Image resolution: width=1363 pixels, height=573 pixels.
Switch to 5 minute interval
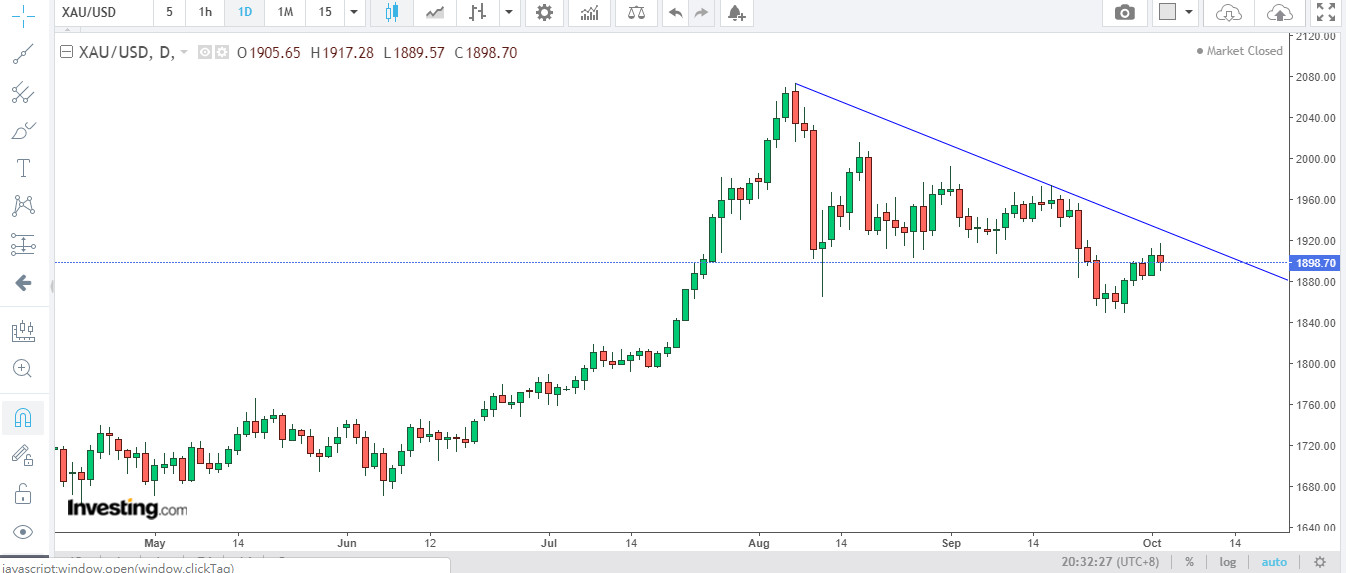tap(170, 12)
